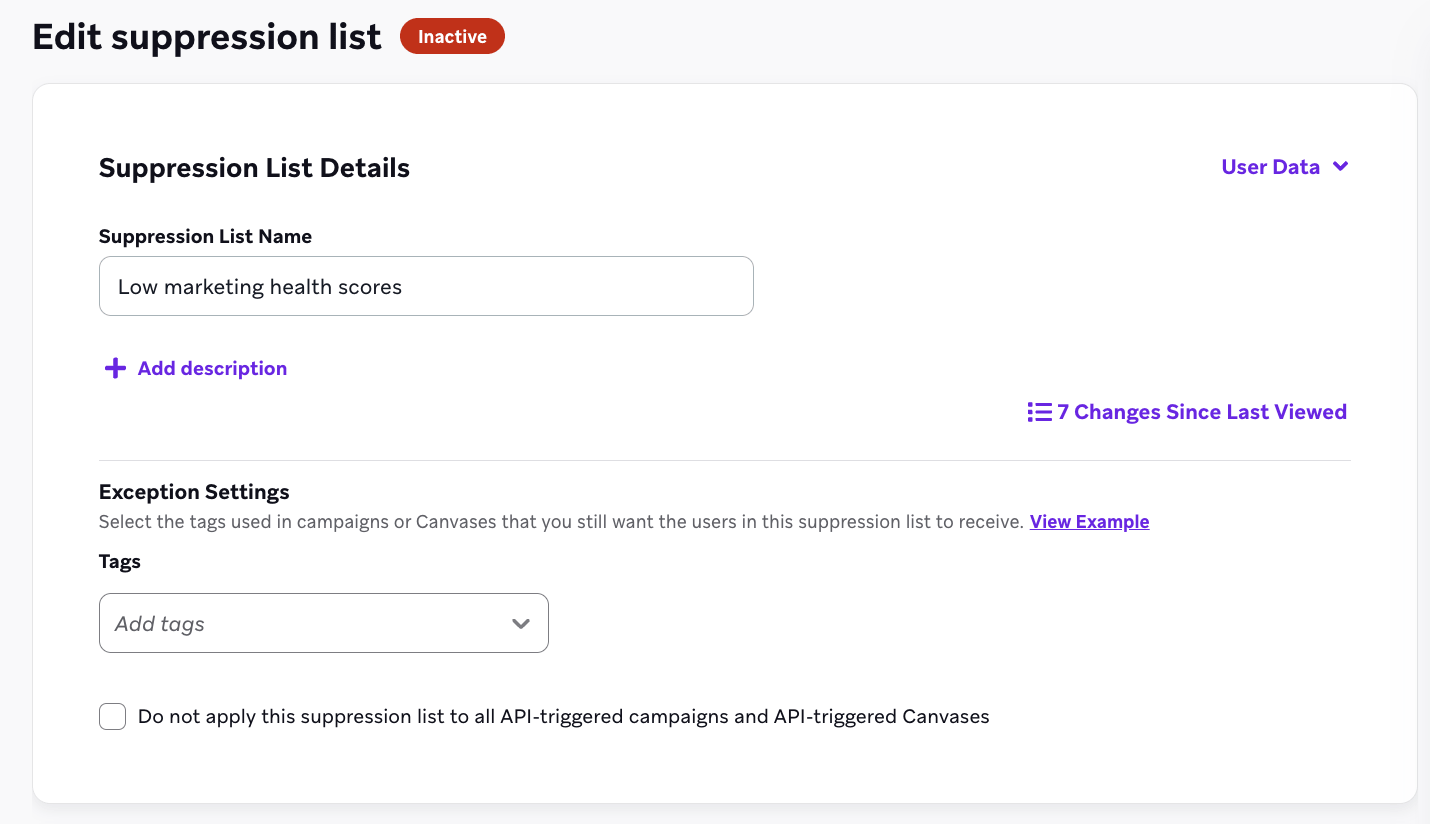The image size is (1430, 824).
Task: Click the list icon before 7 Changes
Action: click(1039, 411)
